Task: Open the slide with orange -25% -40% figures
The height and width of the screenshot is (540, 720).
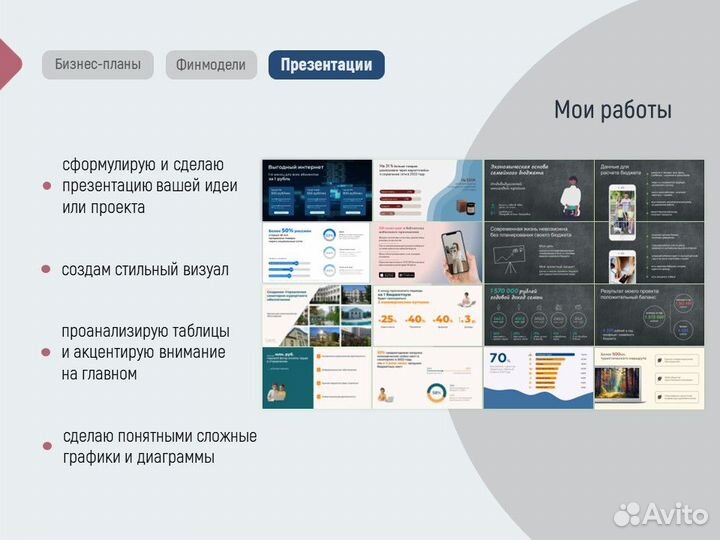Action: 428,315
